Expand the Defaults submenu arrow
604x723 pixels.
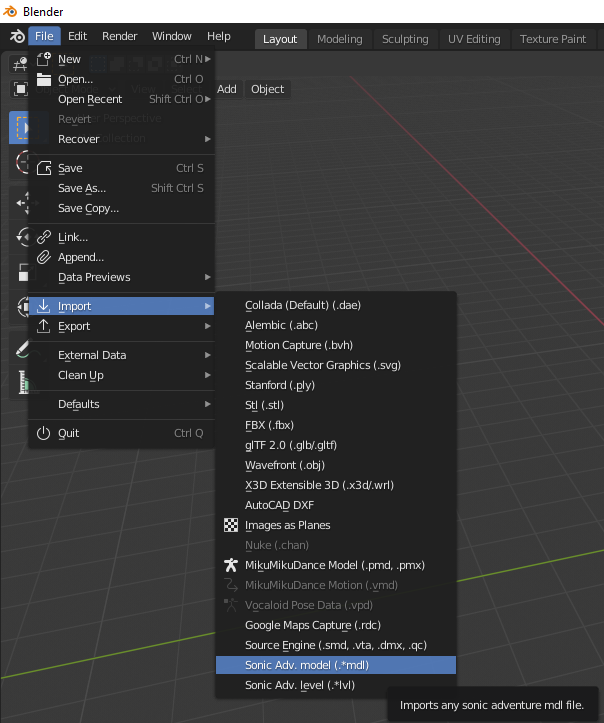(208, 404)
